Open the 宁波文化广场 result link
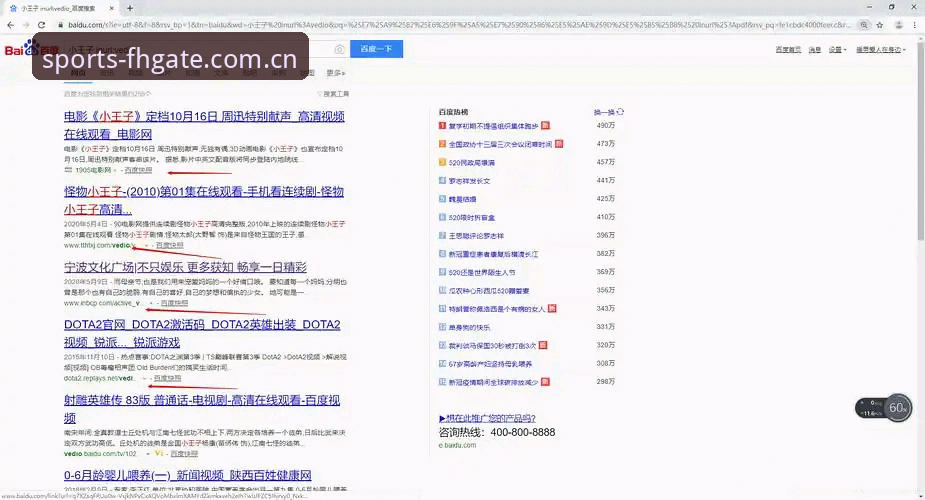 (x=185, y=267)
